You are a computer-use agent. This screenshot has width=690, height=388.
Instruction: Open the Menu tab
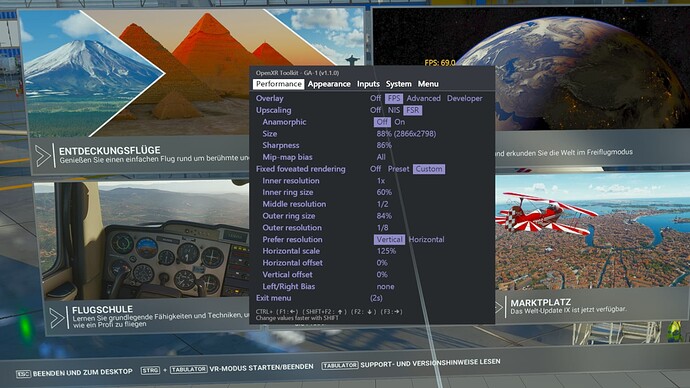428,84
